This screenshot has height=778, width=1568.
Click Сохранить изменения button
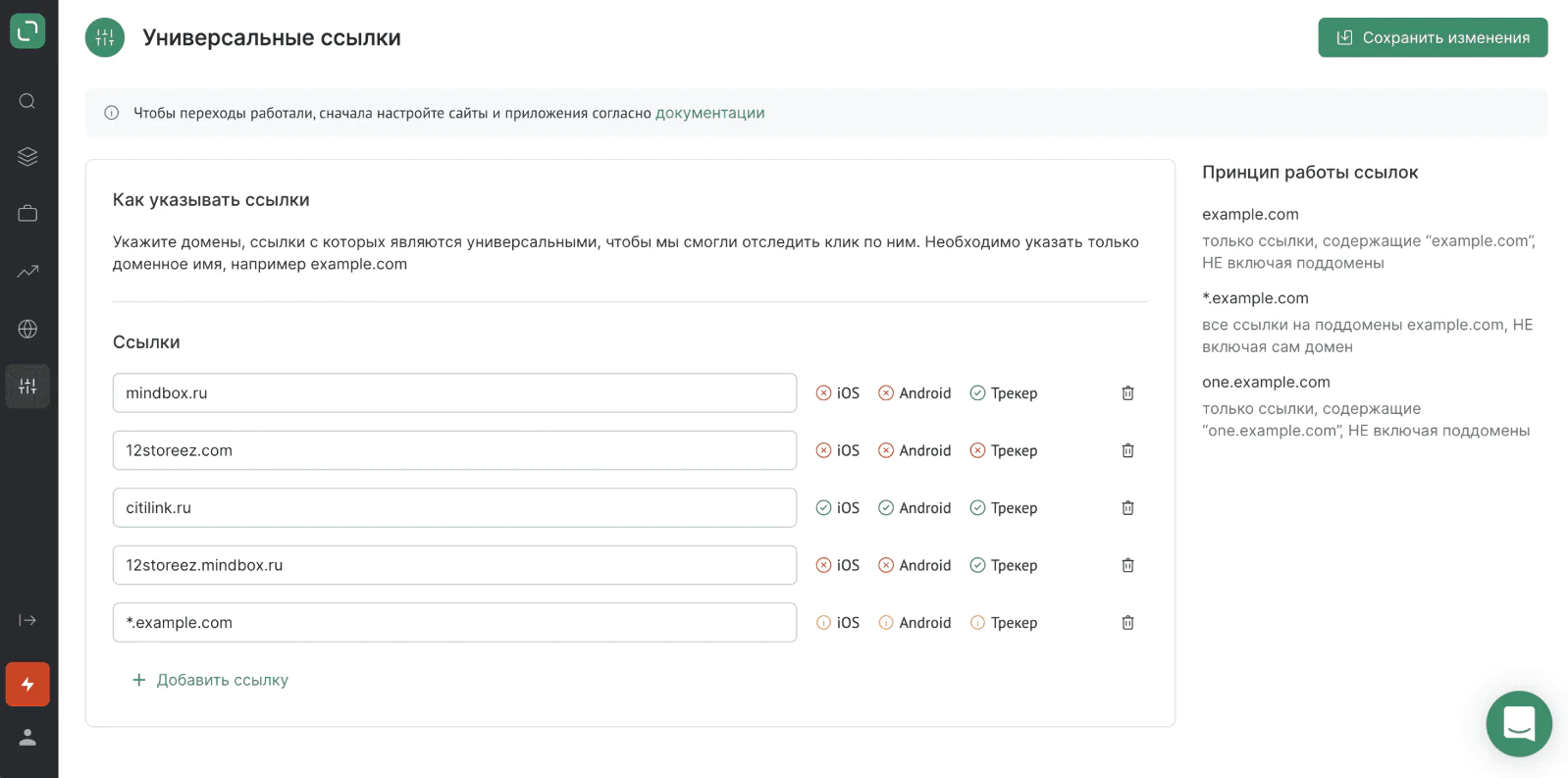(1433, 37)
